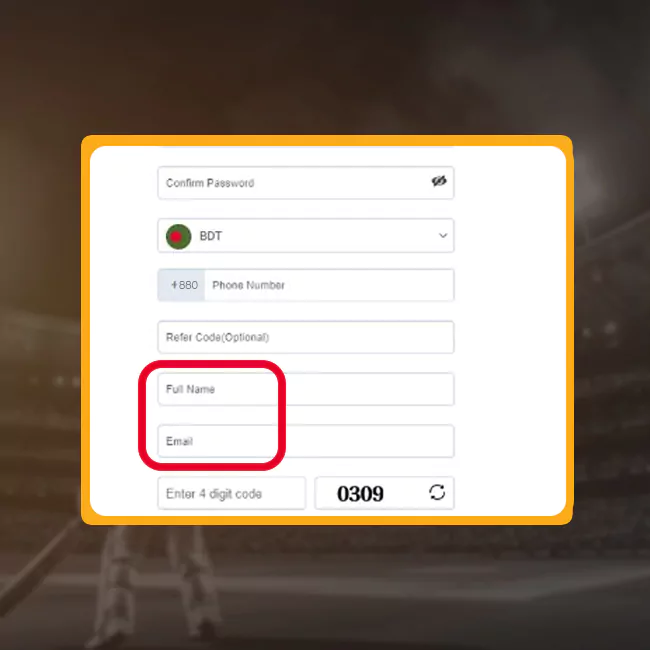
Task: Focus the Phone Number field
Action: [329, 285]
